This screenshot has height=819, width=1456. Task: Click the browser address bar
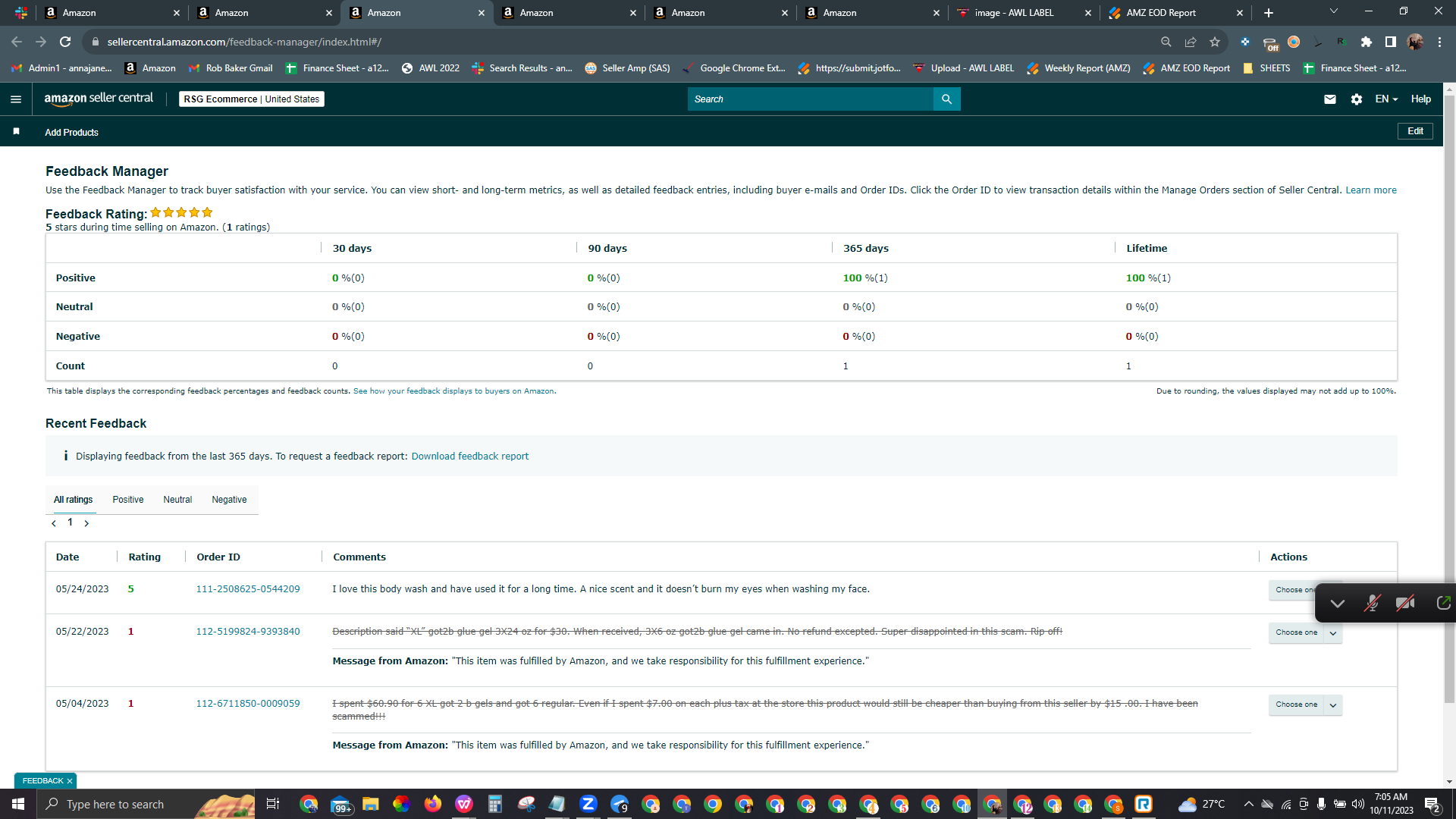point(622,42)
